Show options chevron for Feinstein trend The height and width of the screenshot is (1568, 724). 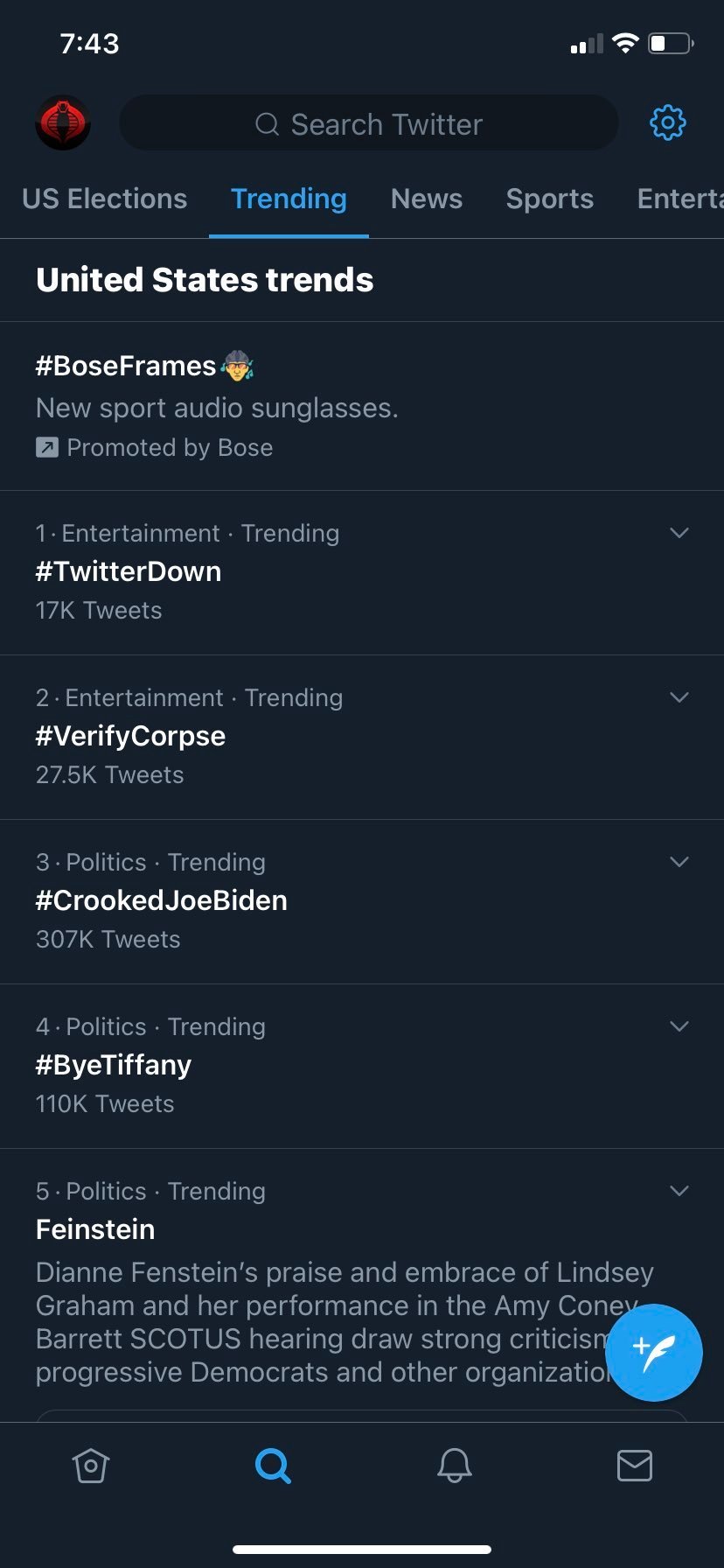(x=679, y=1191)
